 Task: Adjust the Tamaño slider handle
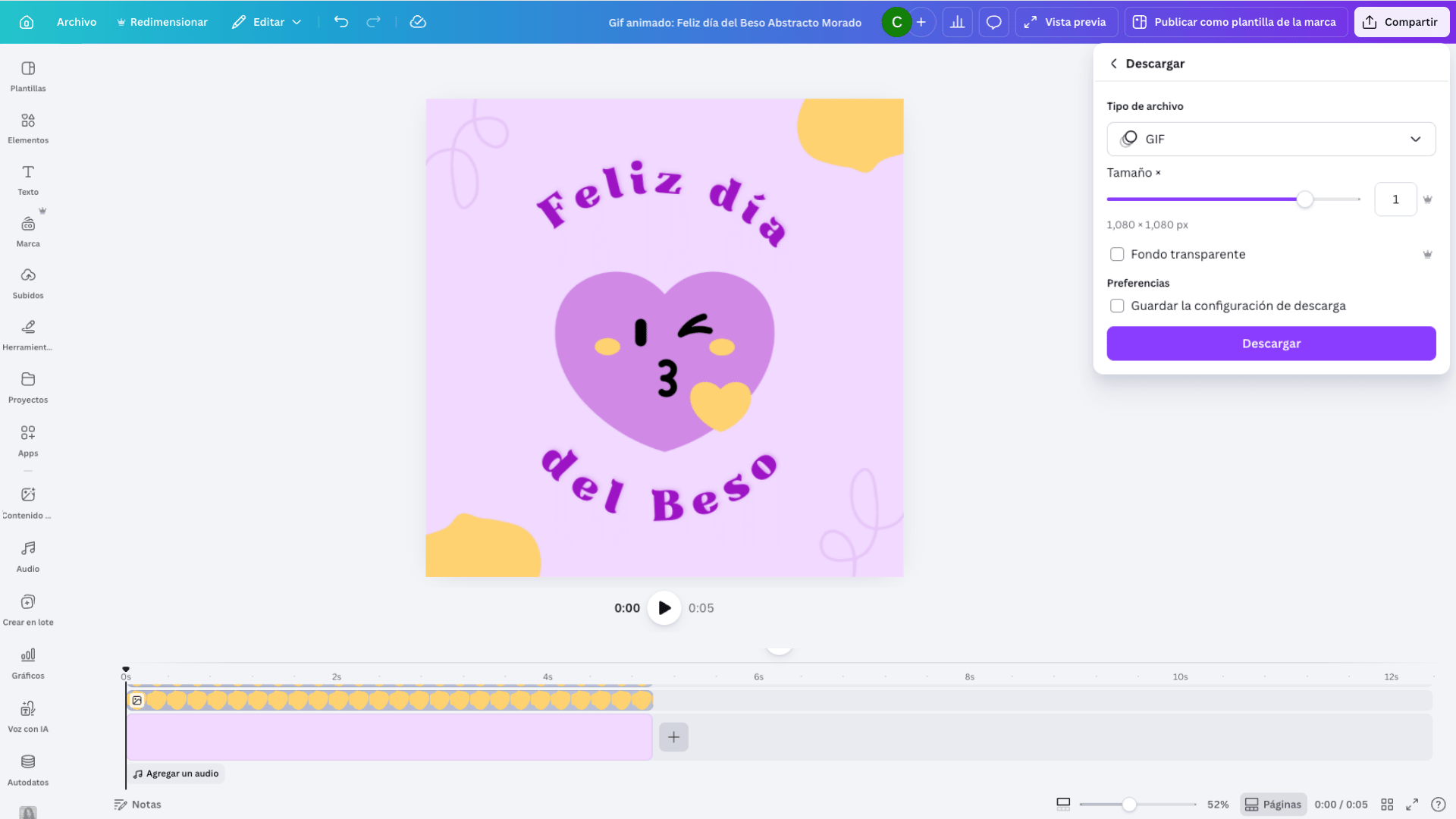pos(1304,199)
